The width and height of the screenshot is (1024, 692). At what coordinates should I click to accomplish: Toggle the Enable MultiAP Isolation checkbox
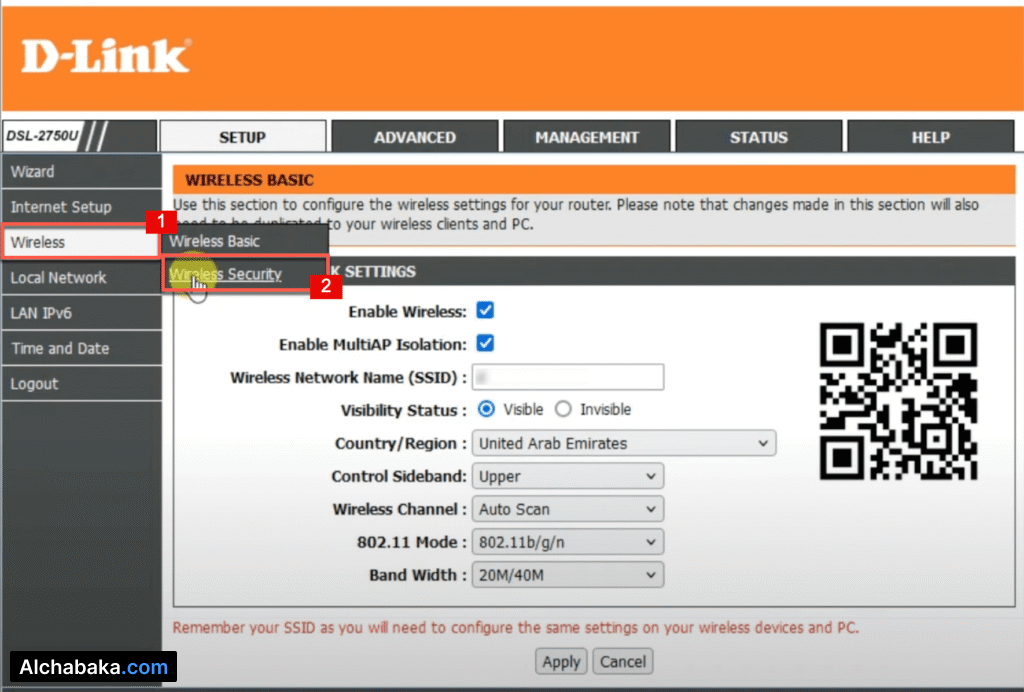point(485,344)
